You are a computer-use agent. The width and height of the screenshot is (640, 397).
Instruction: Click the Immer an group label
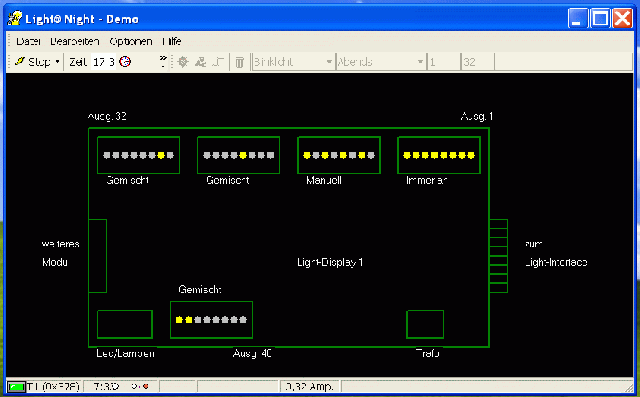pyautogui.click(x=426, y=180)
